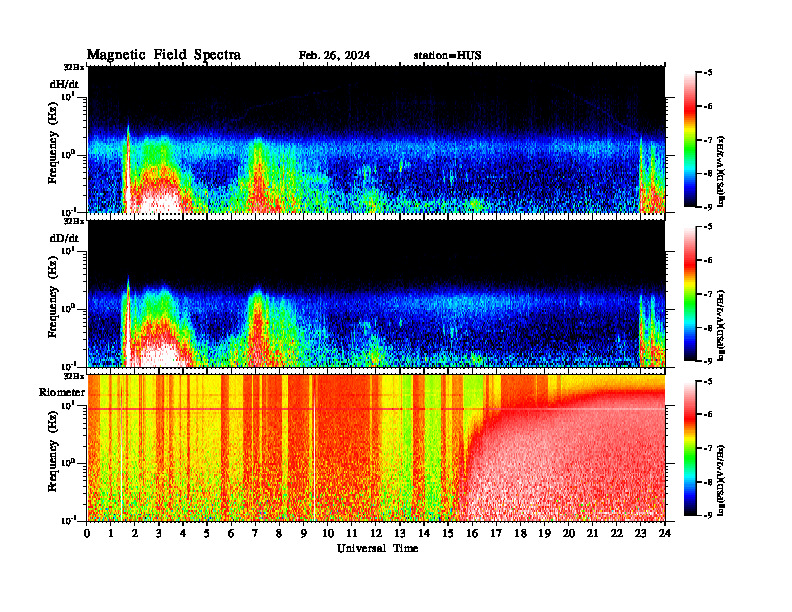Click the "Magnetic Field Spectra" title
Viewport: 792px width, 612px height.
pos(164,55)
